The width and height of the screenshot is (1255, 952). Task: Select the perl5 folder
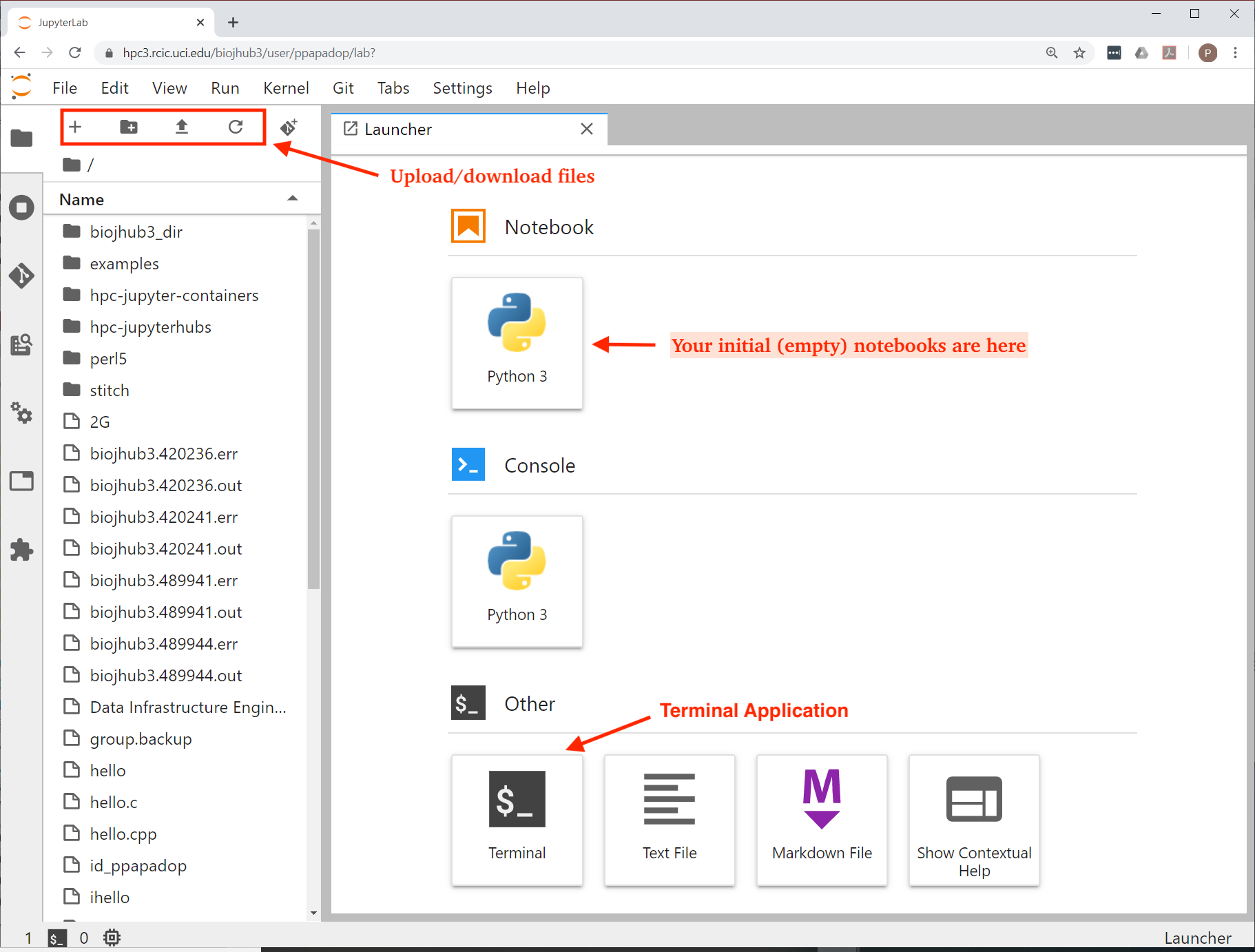point(175,358)
